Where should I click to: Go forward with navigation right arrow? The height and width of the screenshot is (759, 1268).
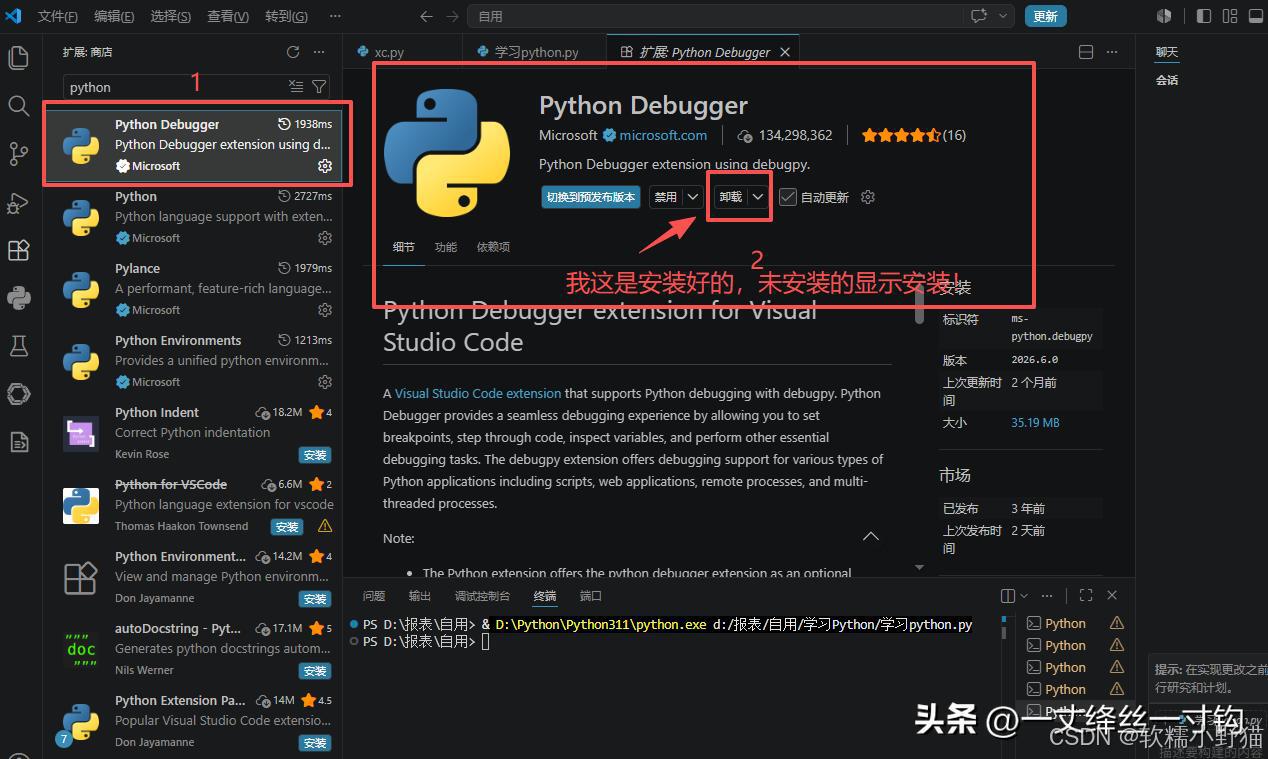pyautogui.click(x=453, y=16)
